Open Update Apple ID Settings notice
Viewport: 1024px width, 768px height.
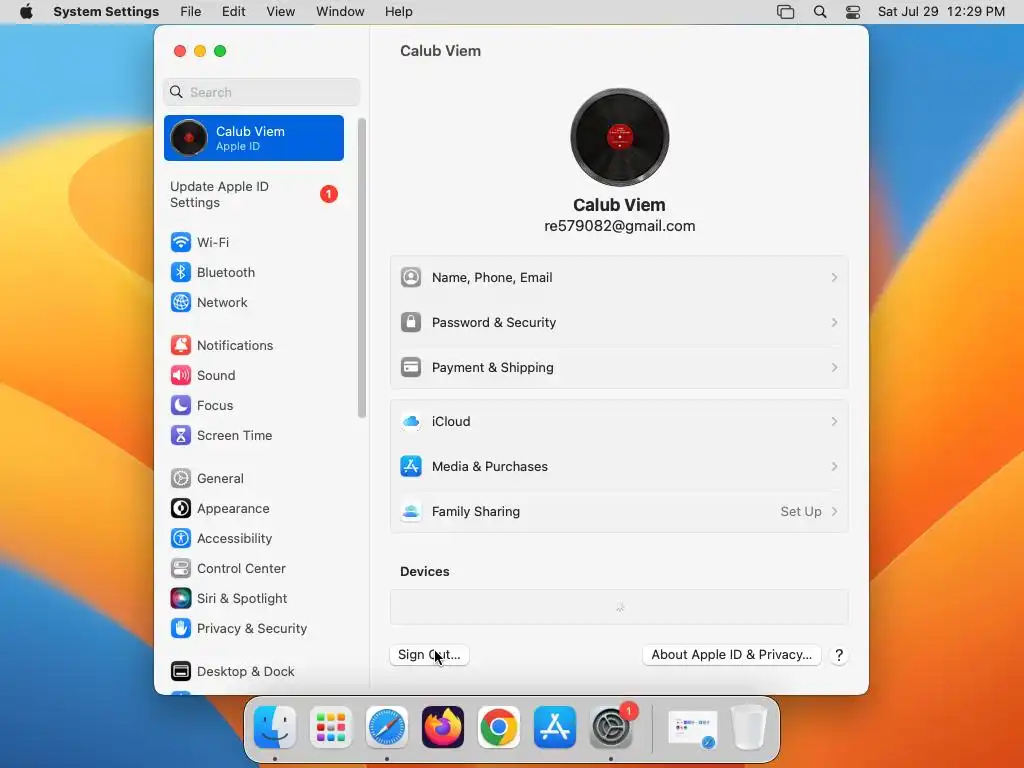254,195
